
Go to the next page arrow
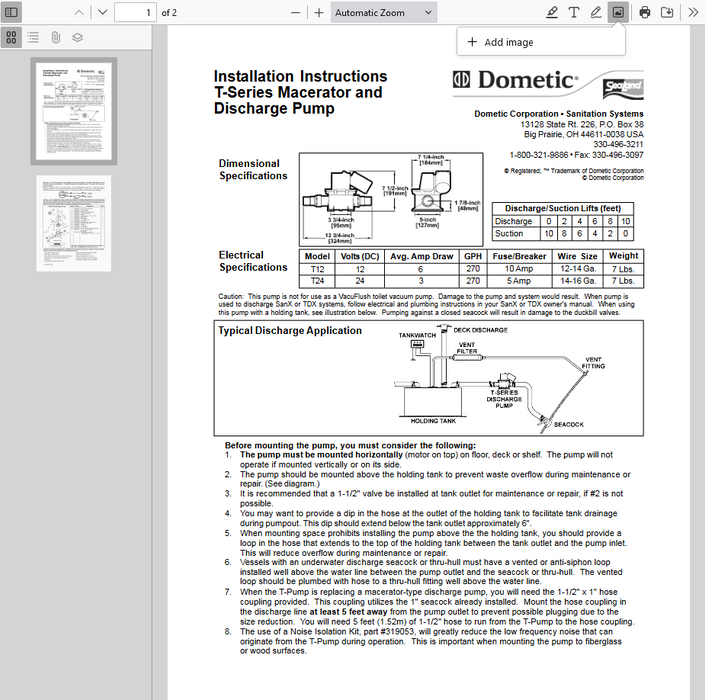click(x=101, y=12)
